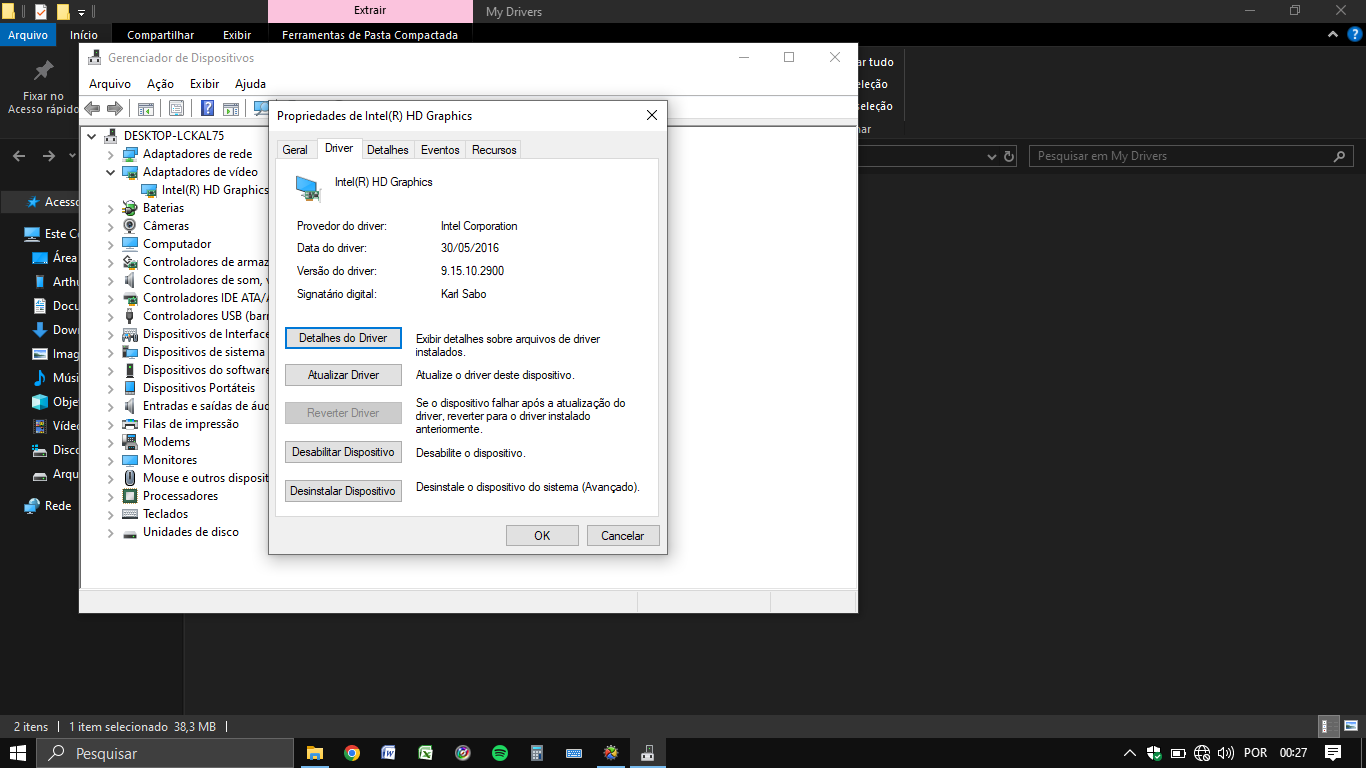The image size is (1366, 768).
Task: Click the Monitores category icon
Action: pyautogui.click(x=130, y=460)
